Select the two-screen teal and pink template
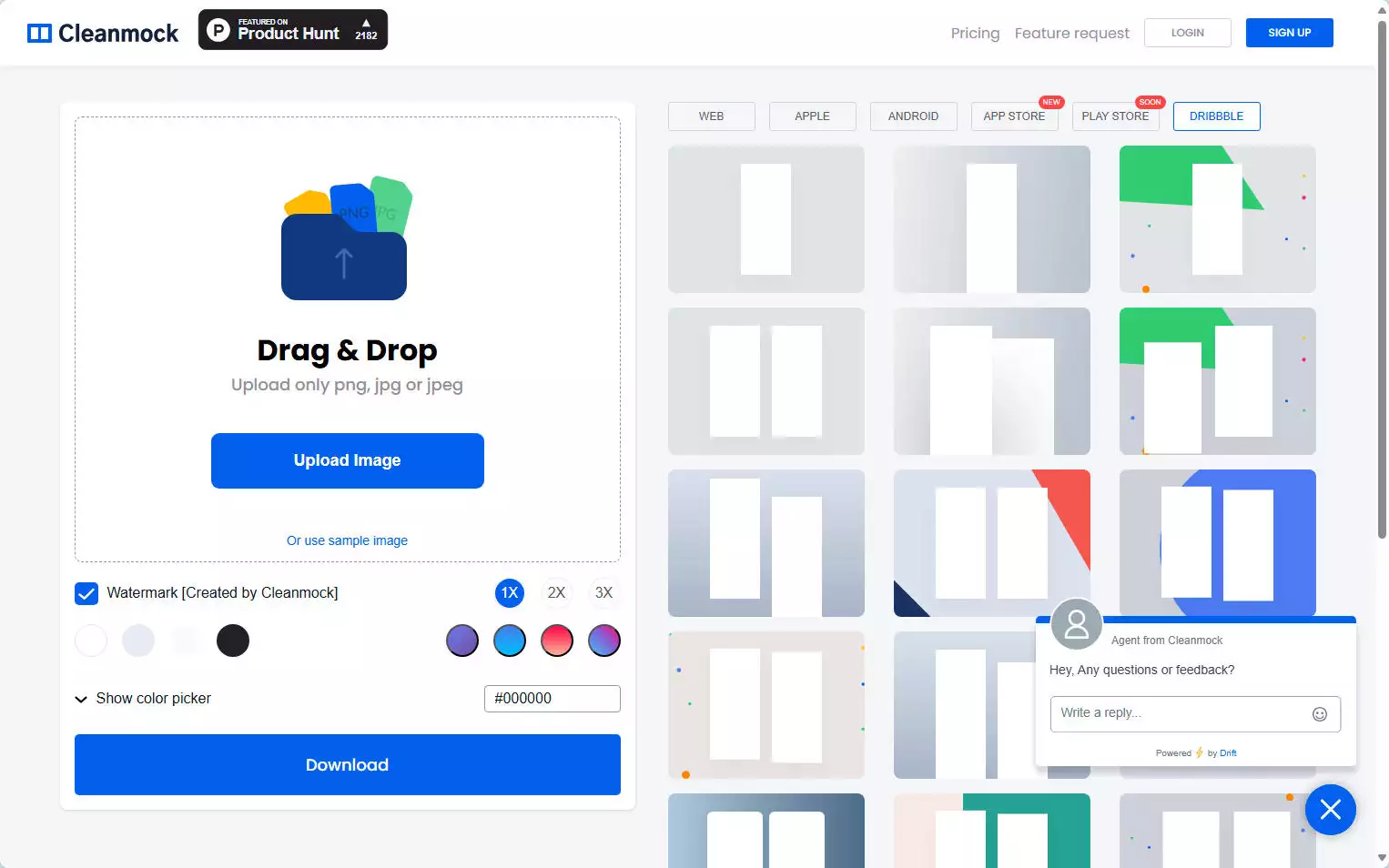 pyautogui.click(x=992, y=831)
